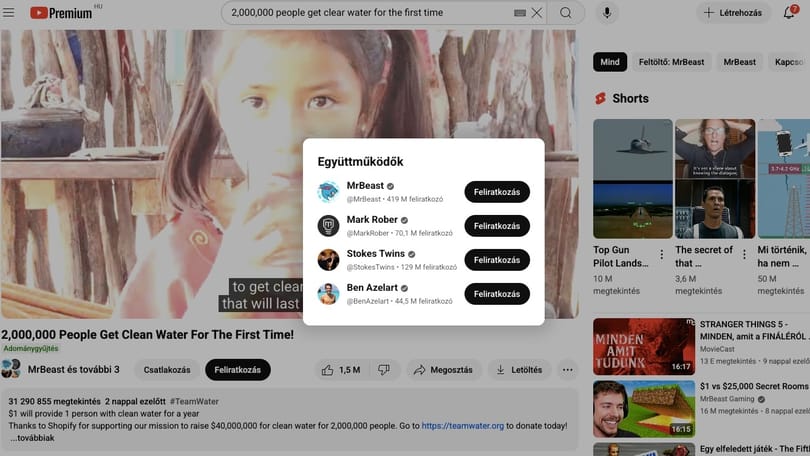
Task: Click the search input field
Action: [x=369, y=13]
